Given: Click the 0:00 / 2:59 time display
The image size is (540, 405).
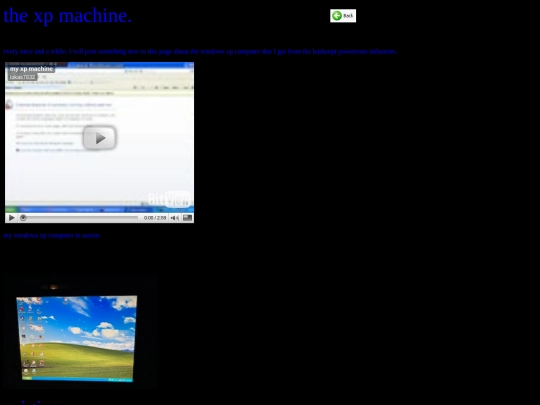Looking at the screenshot, I should click(155, 218).
